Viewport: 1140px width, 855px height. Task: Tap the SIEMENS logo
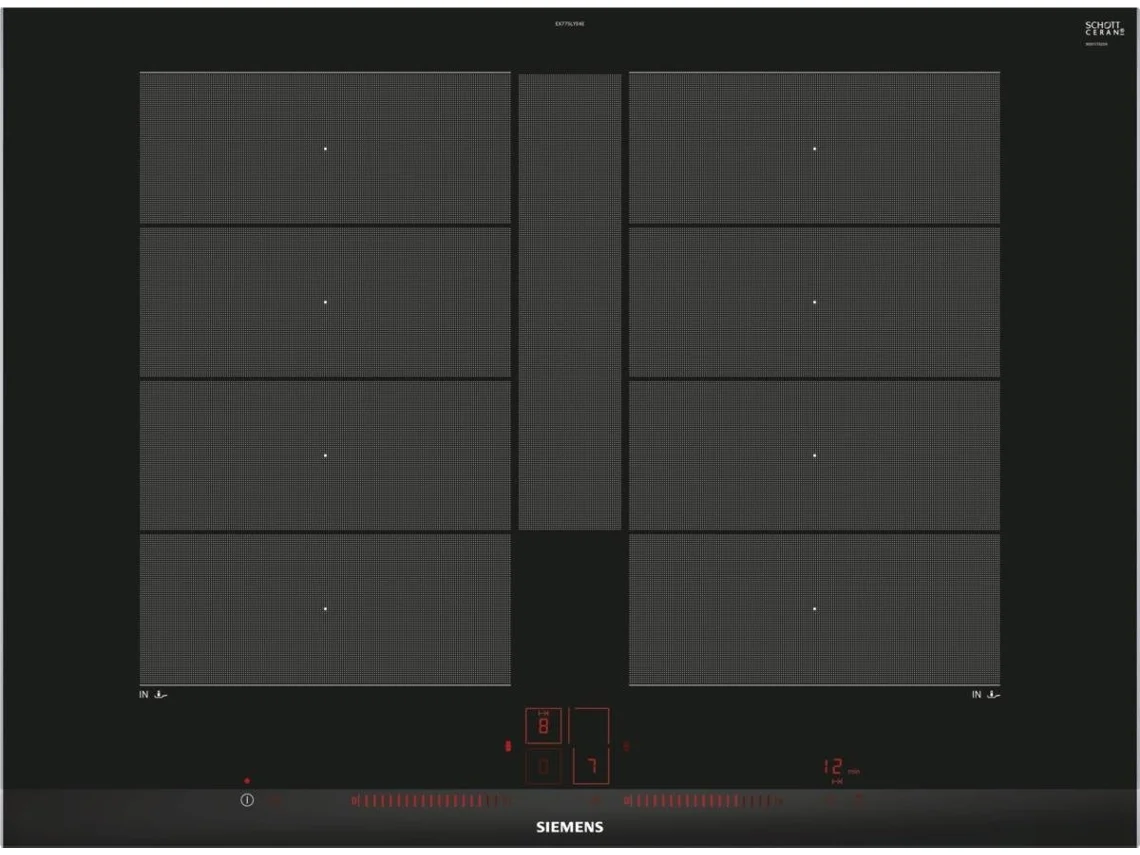click(x=570, y=827)
